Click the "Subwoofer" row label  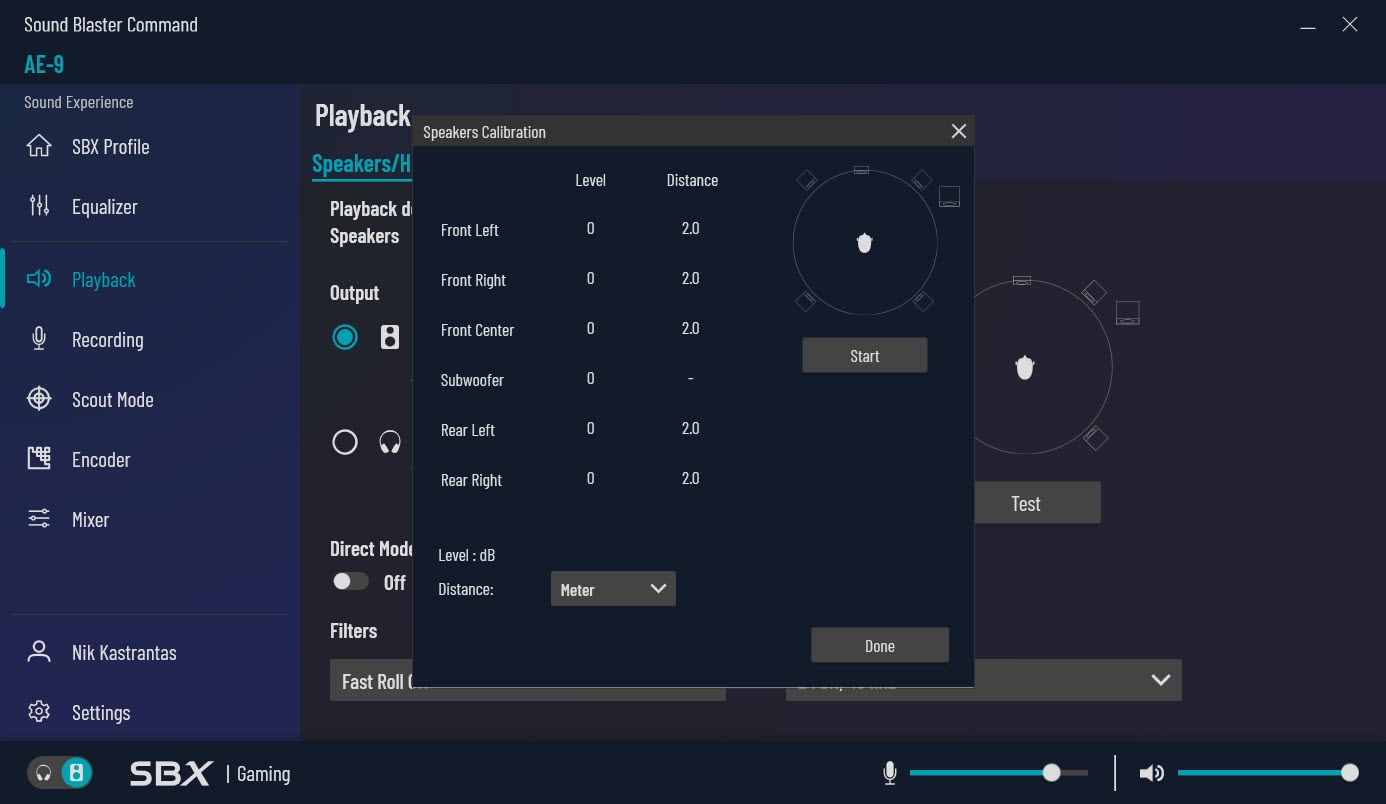(472, 380)
